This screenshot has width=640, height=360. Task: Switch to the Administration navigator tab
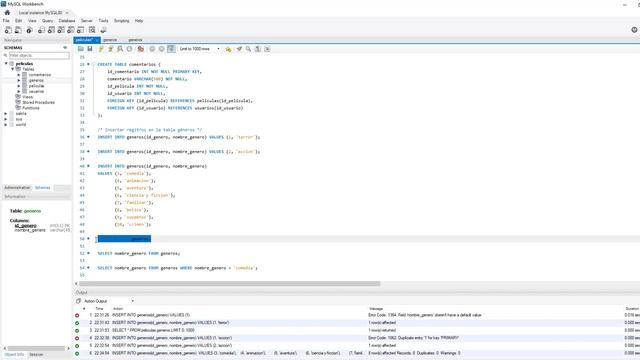(17, 188)
